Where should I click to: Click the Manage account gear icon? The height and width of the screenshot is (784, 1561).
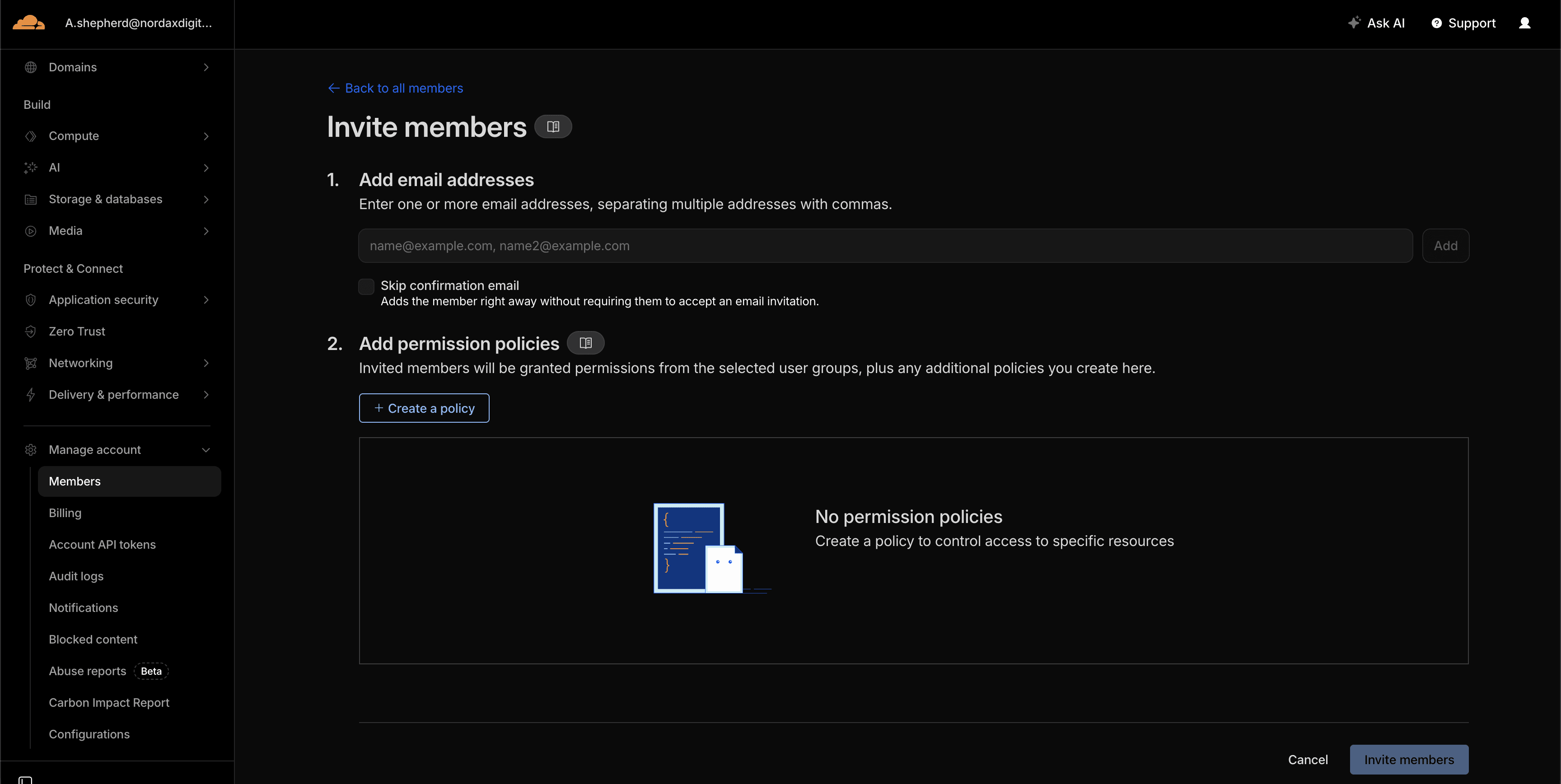coord(31,449)
